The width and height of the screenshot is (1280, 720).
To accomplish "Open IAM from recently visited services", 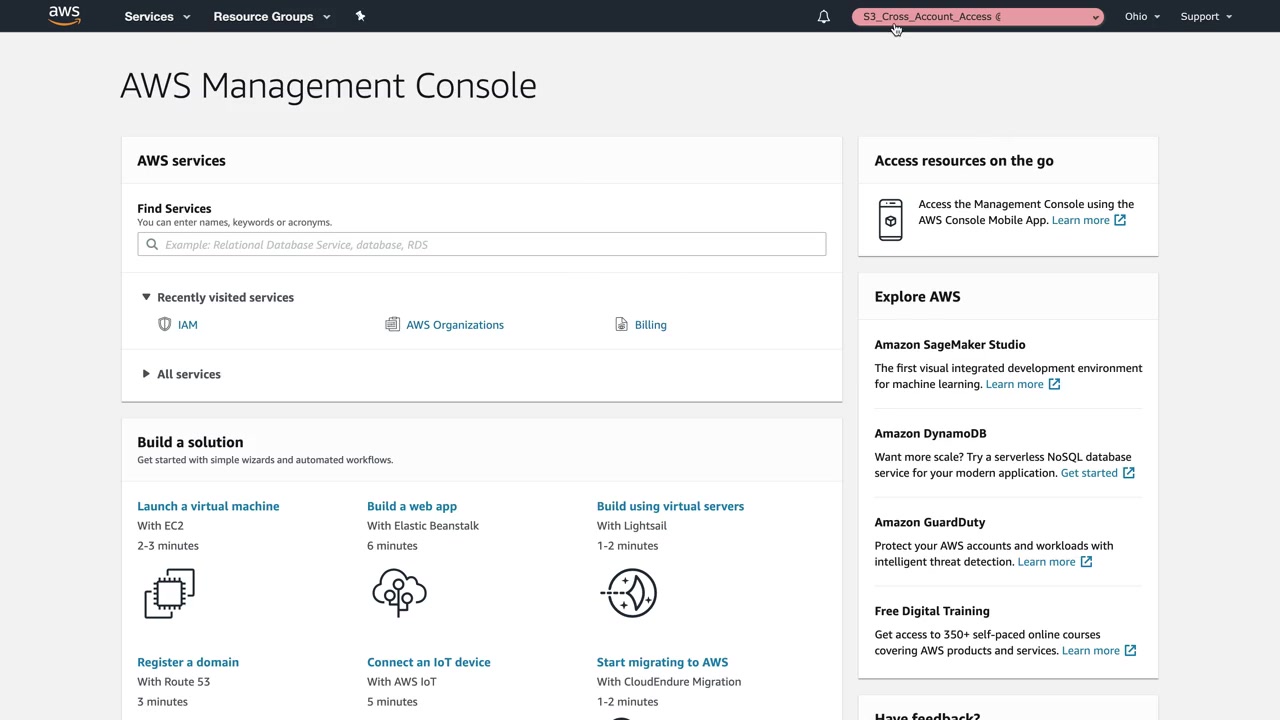I will tap(187, 325).
